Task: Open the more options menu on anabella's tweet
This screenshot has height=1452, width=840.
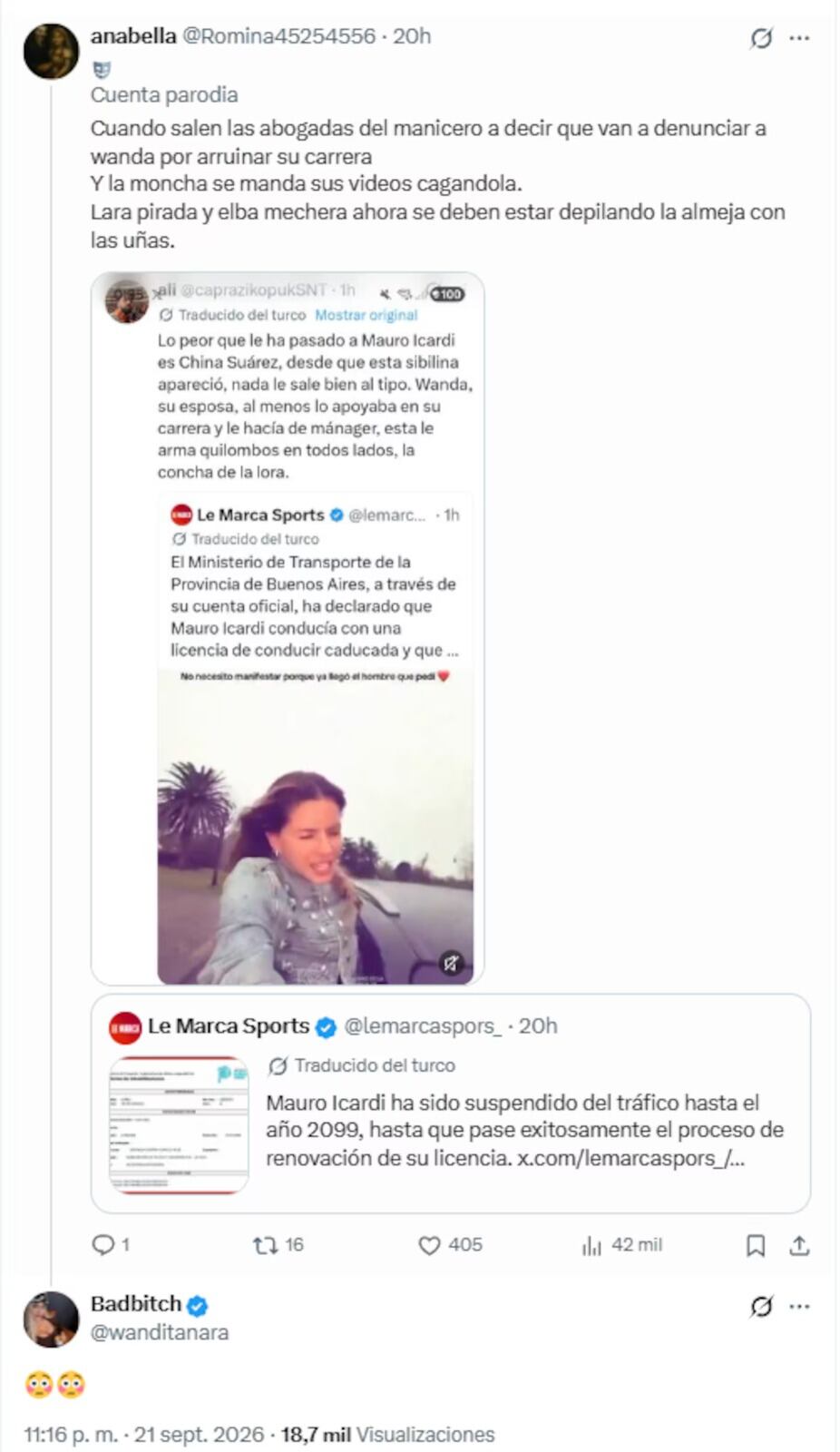Action: click(799, 38)
